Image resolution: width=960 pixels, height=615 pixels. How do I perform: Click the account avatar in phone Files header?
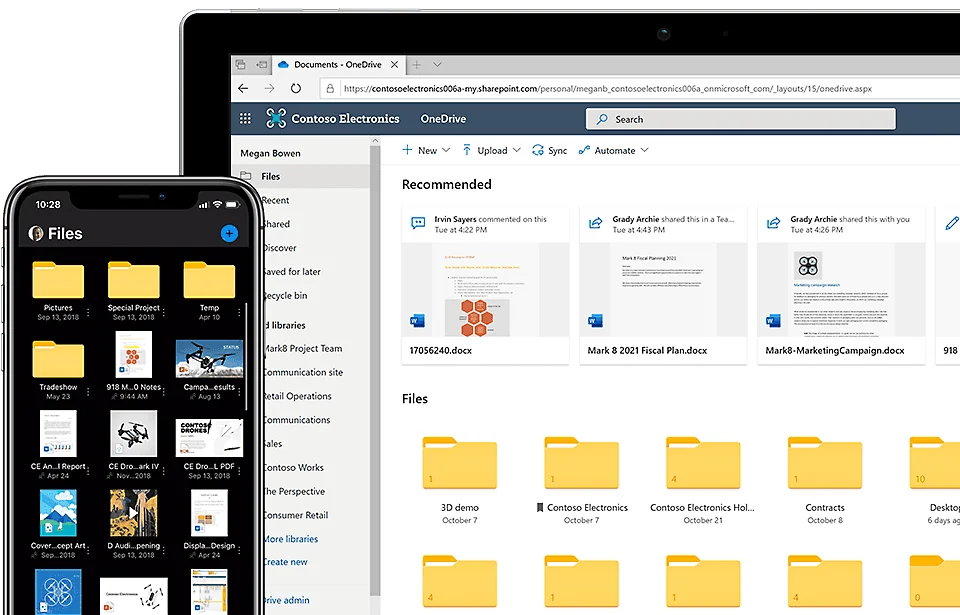(36, 233)
